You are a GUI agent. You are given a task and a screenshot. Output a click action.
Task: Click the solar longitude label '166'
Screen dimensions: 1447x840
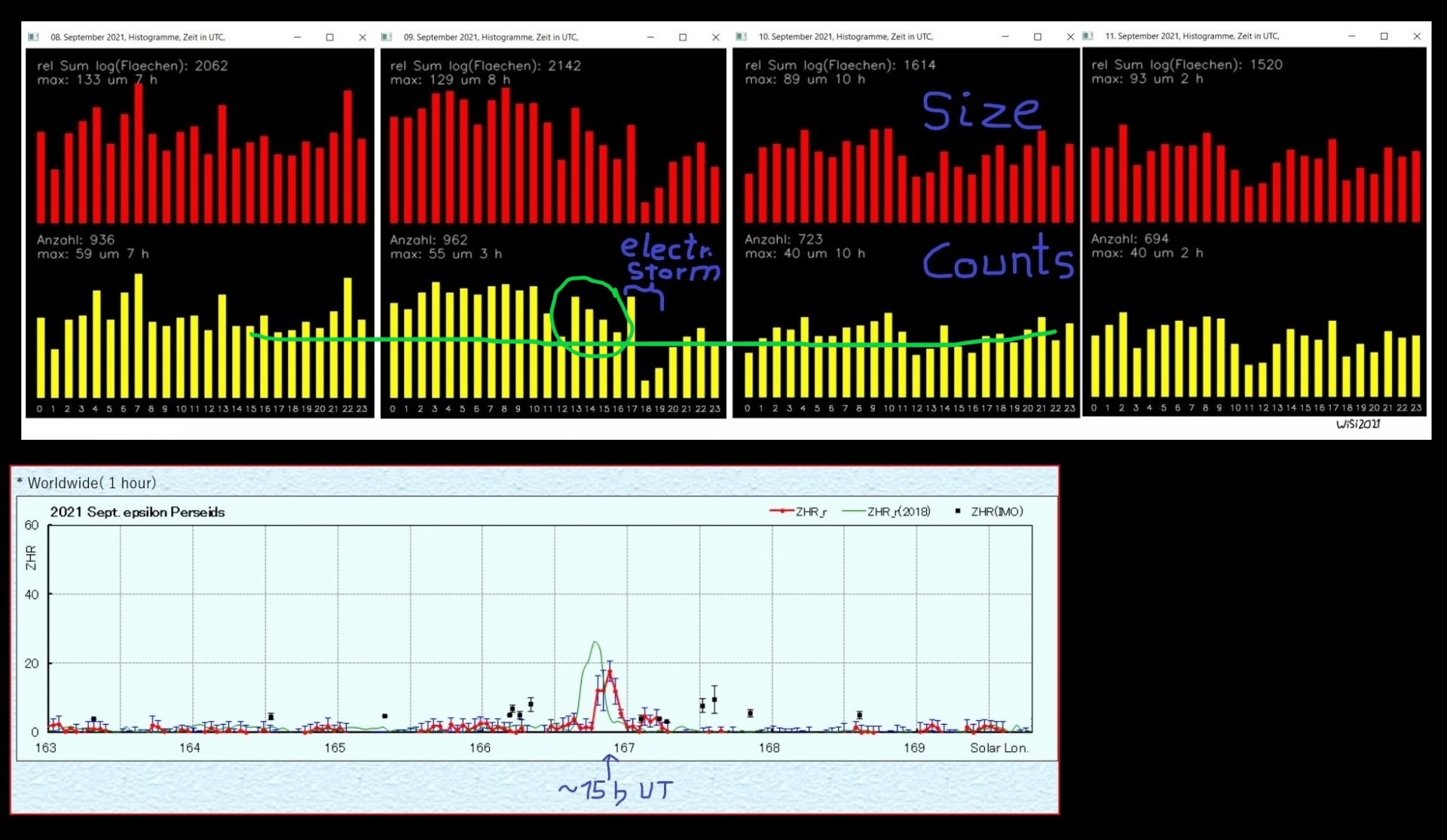click(480, 748)
